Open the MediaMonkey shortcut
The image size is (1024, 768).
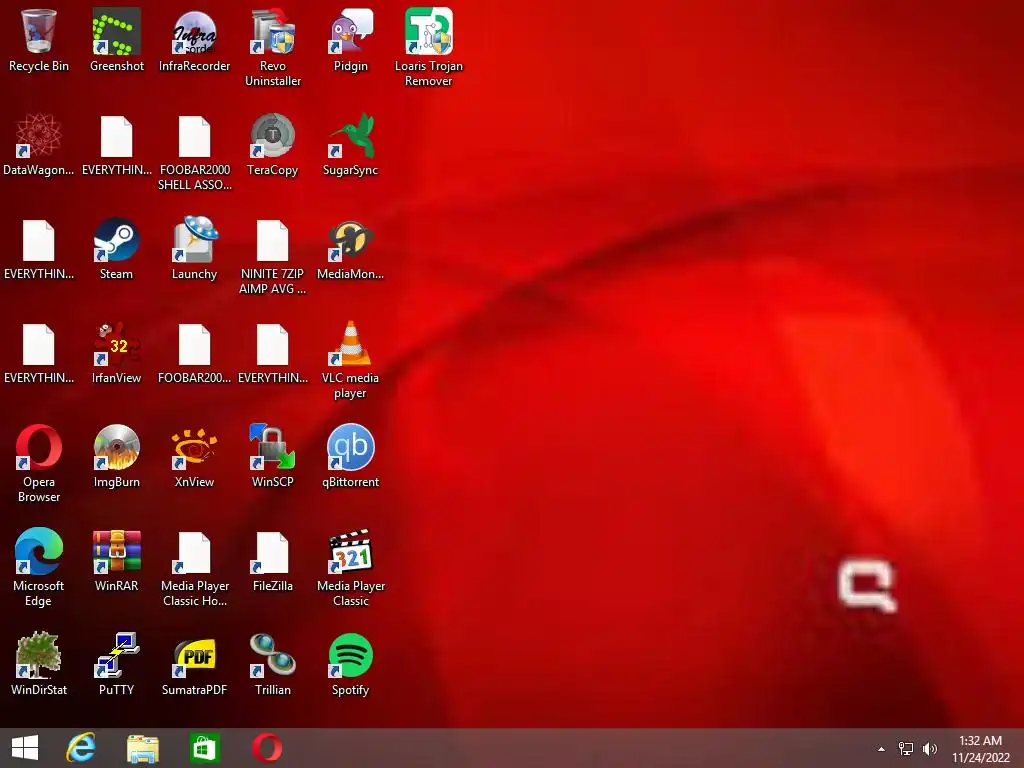point(351,249)
